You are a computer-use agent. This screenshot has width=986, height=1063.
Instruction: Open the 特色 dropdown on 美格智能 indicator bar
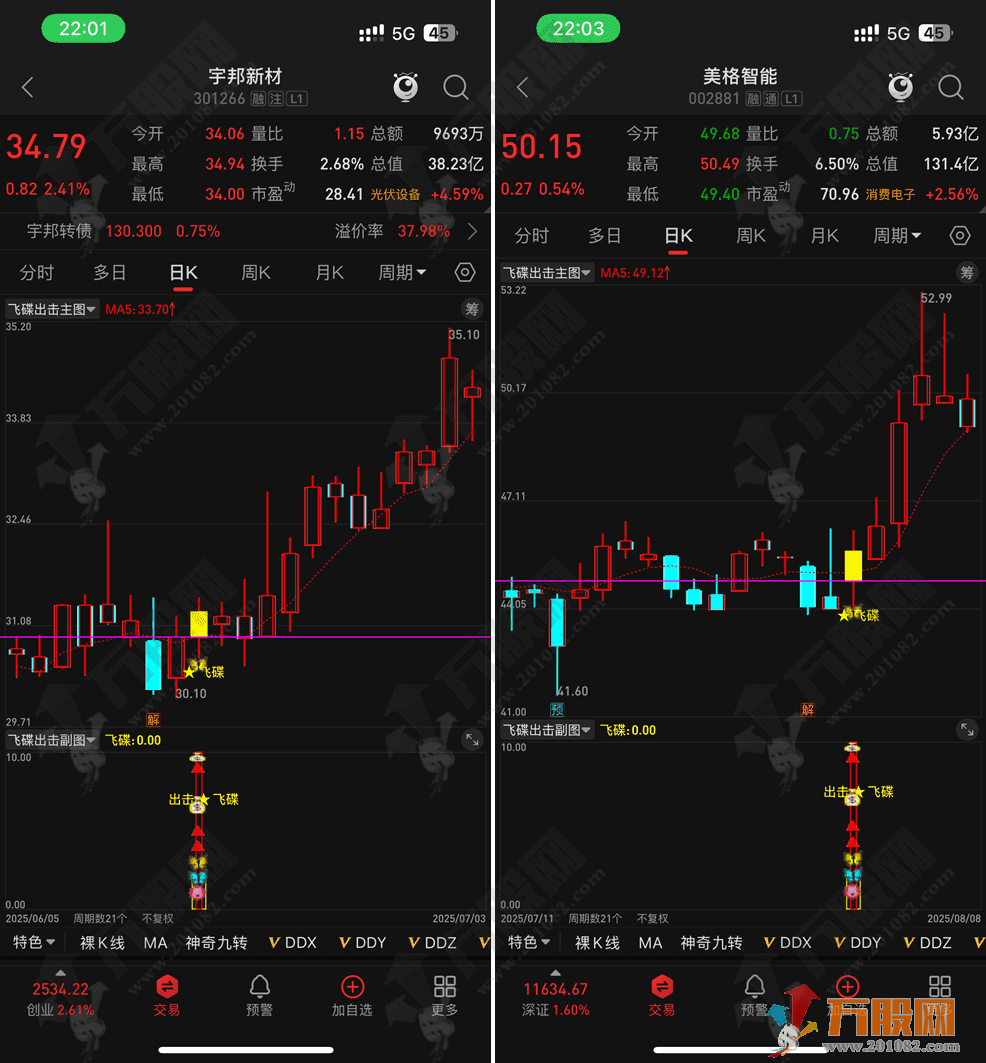click(529, 942)
